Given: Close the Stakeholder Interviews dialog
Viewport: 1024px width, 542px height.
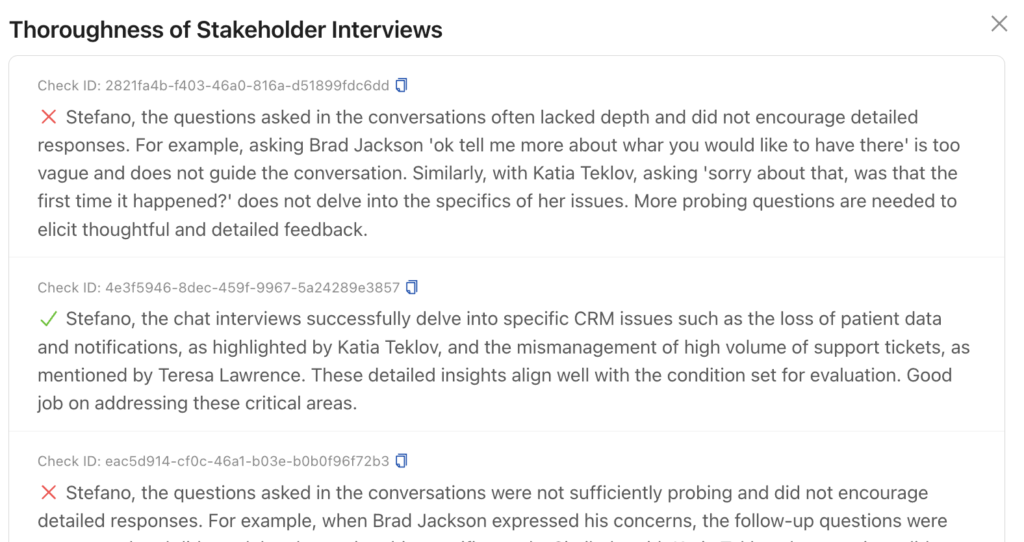Looking at the screenshot, I should (x=998, y=24).
